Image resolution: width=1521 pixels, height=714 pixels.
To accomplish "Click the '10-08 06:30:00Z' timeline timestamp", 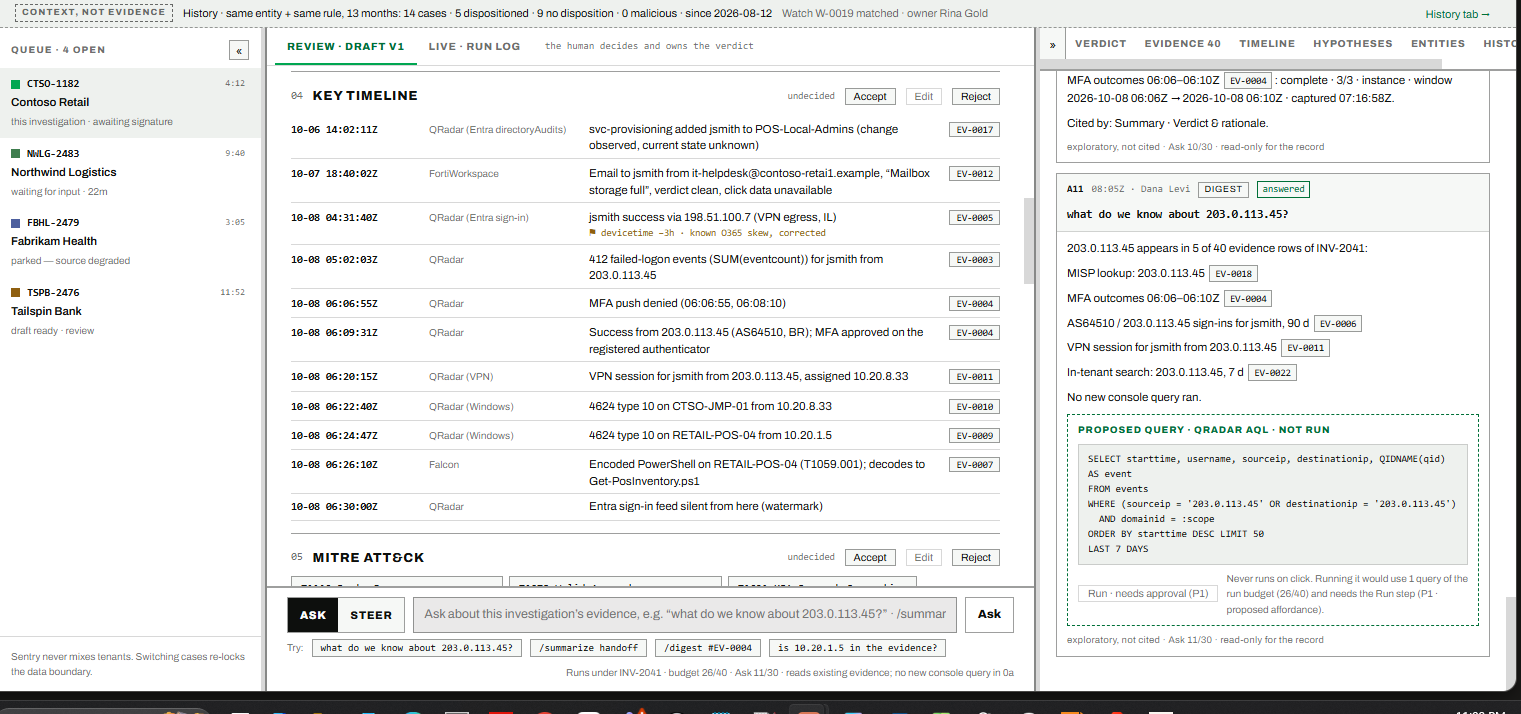I will [x=334, y=507].
